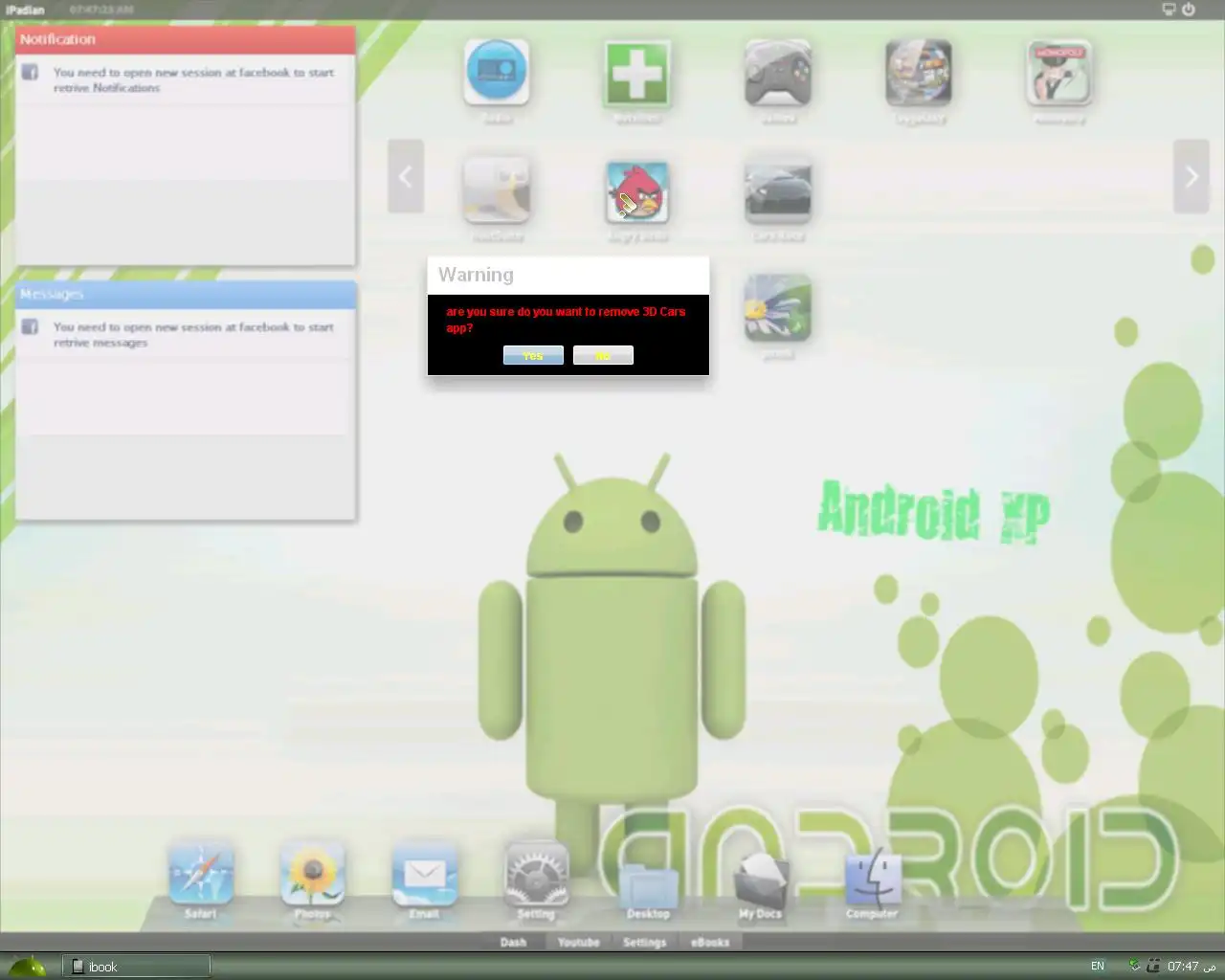
Task: Click the power icon in top bar
Action: coord(1188,10)
